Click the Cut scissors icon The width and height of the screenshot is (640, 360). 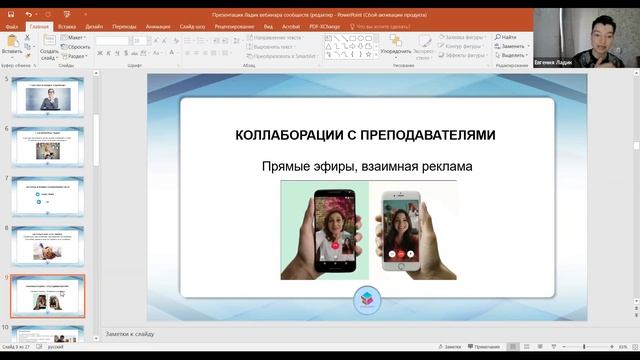(x=27, y=37)
